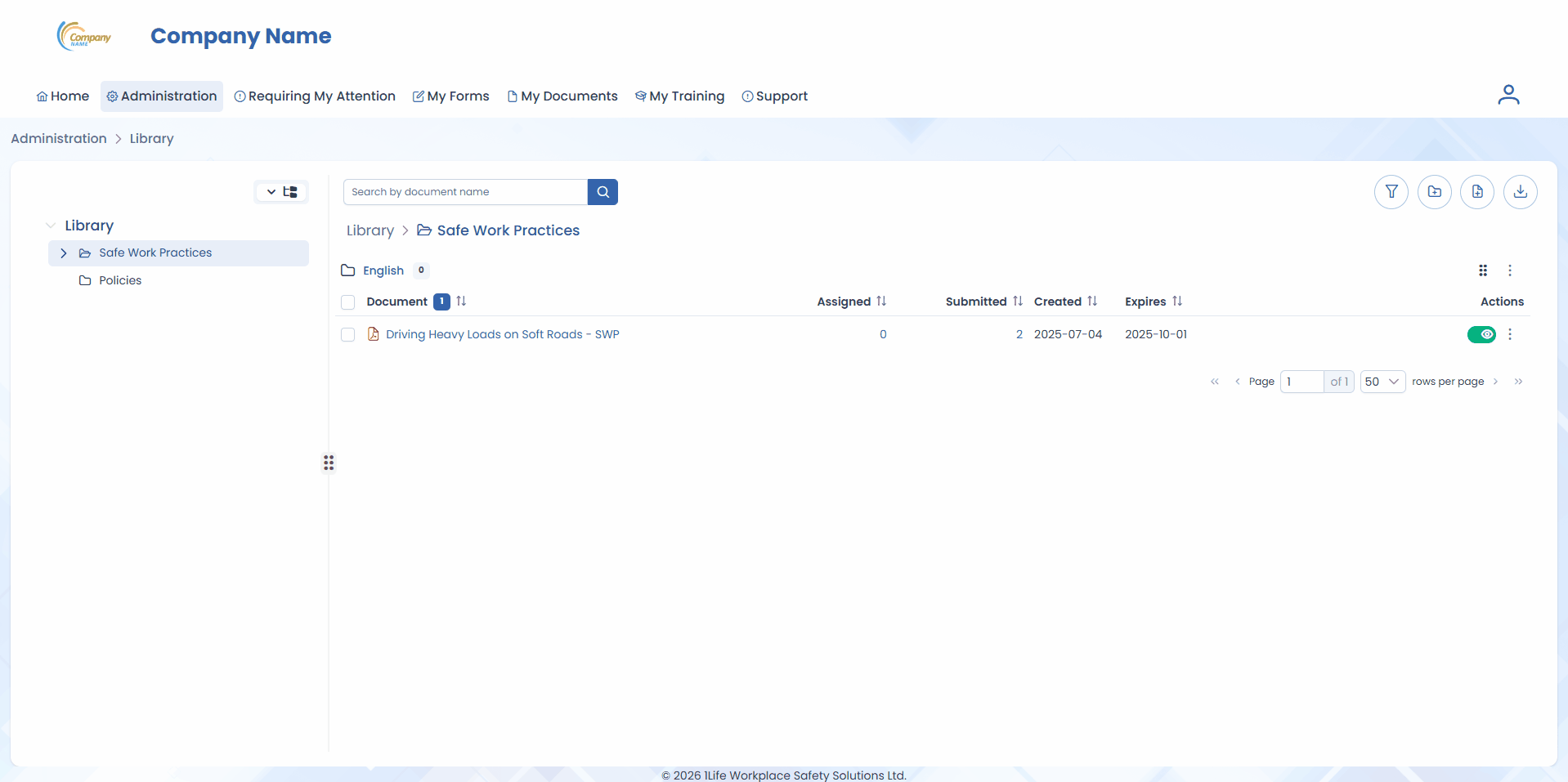
Task: Click the download icon button
Action: [1520, 192]
